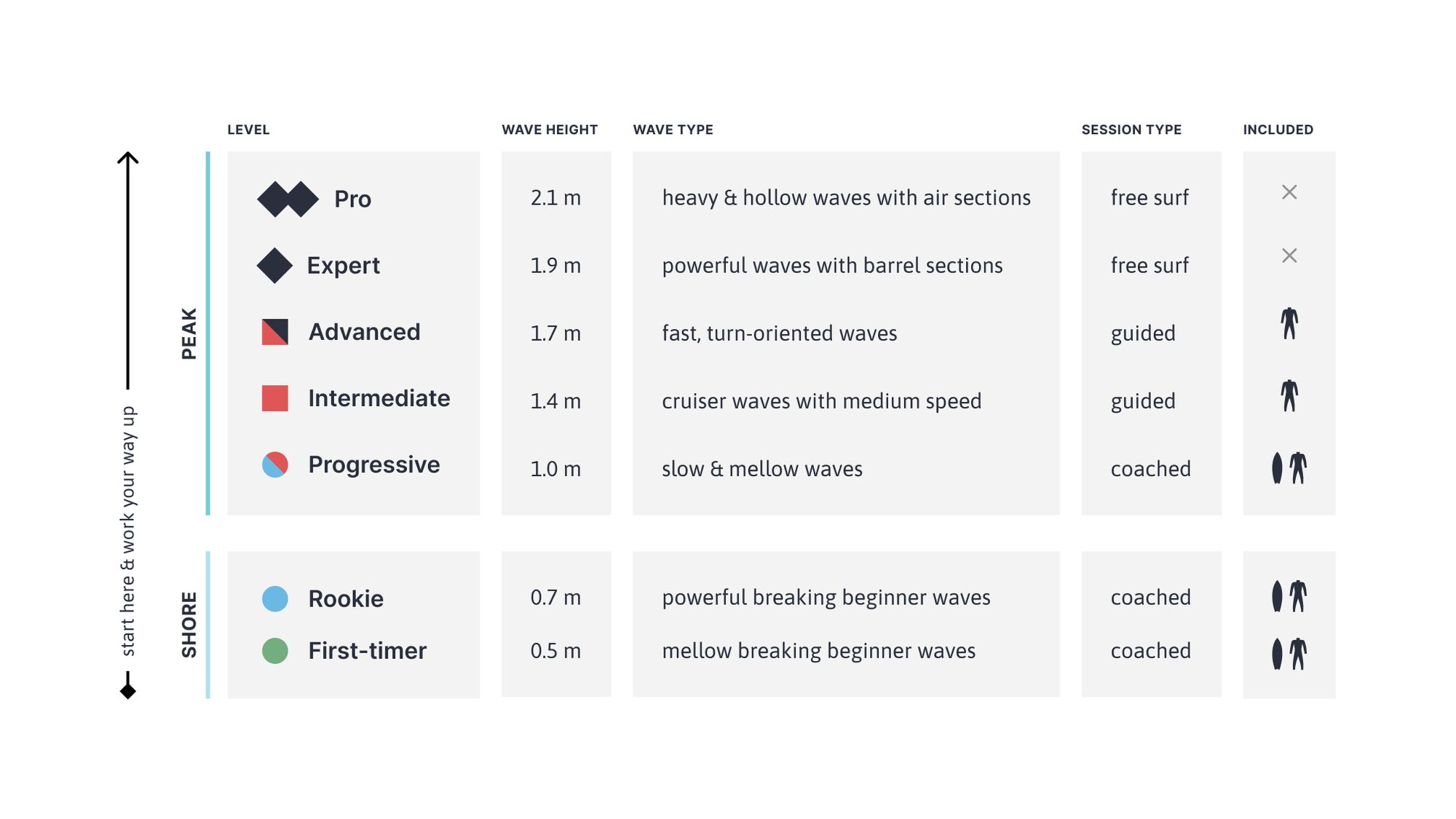Image resolution: width=1456 pixels, height=819 pixels.
Task: Click the blue Rookie circle swatch
Action: pos(274,598)
